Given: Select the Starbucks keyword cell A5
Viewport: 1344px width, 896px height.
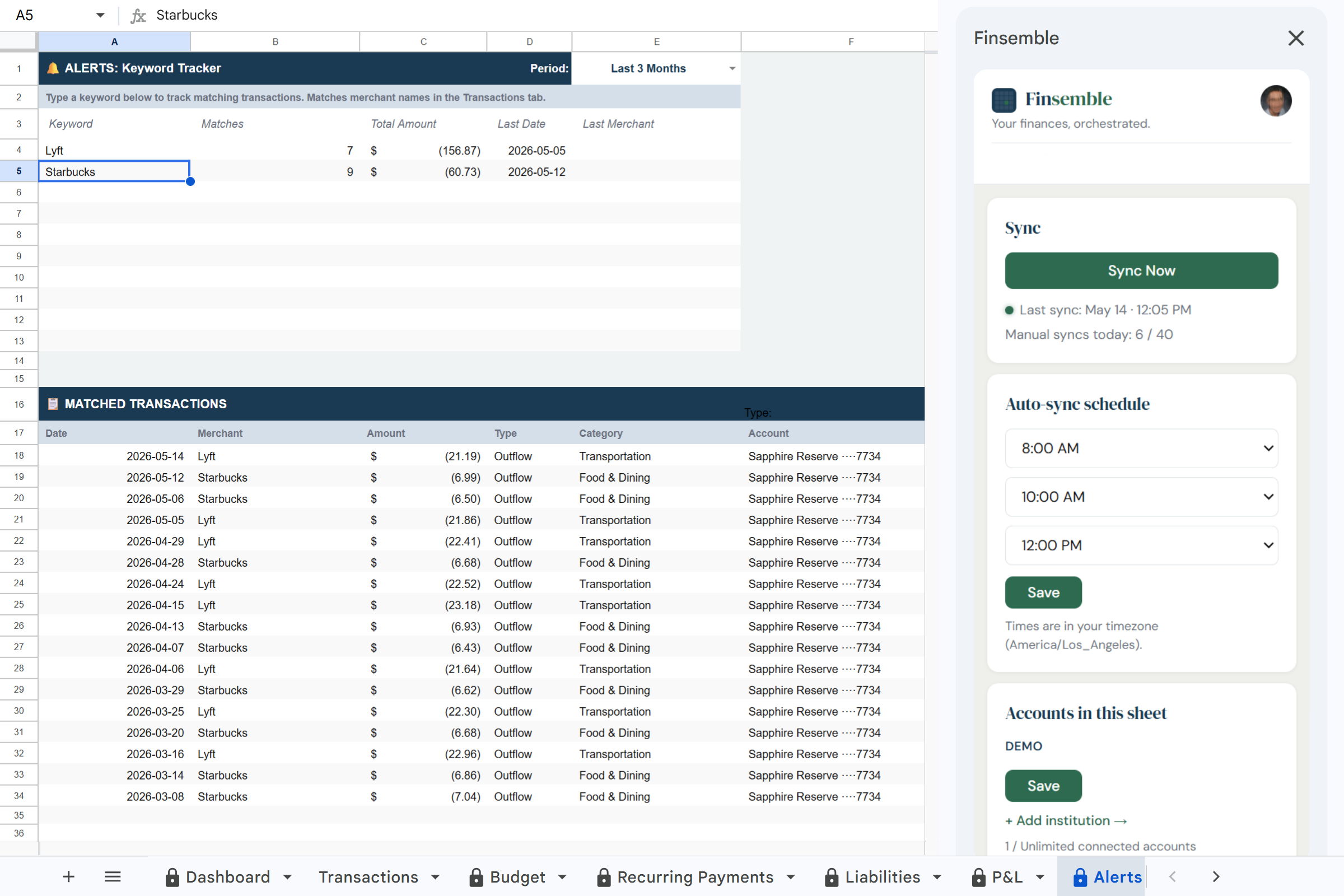Looking at the screenshot, I should 114,171.
